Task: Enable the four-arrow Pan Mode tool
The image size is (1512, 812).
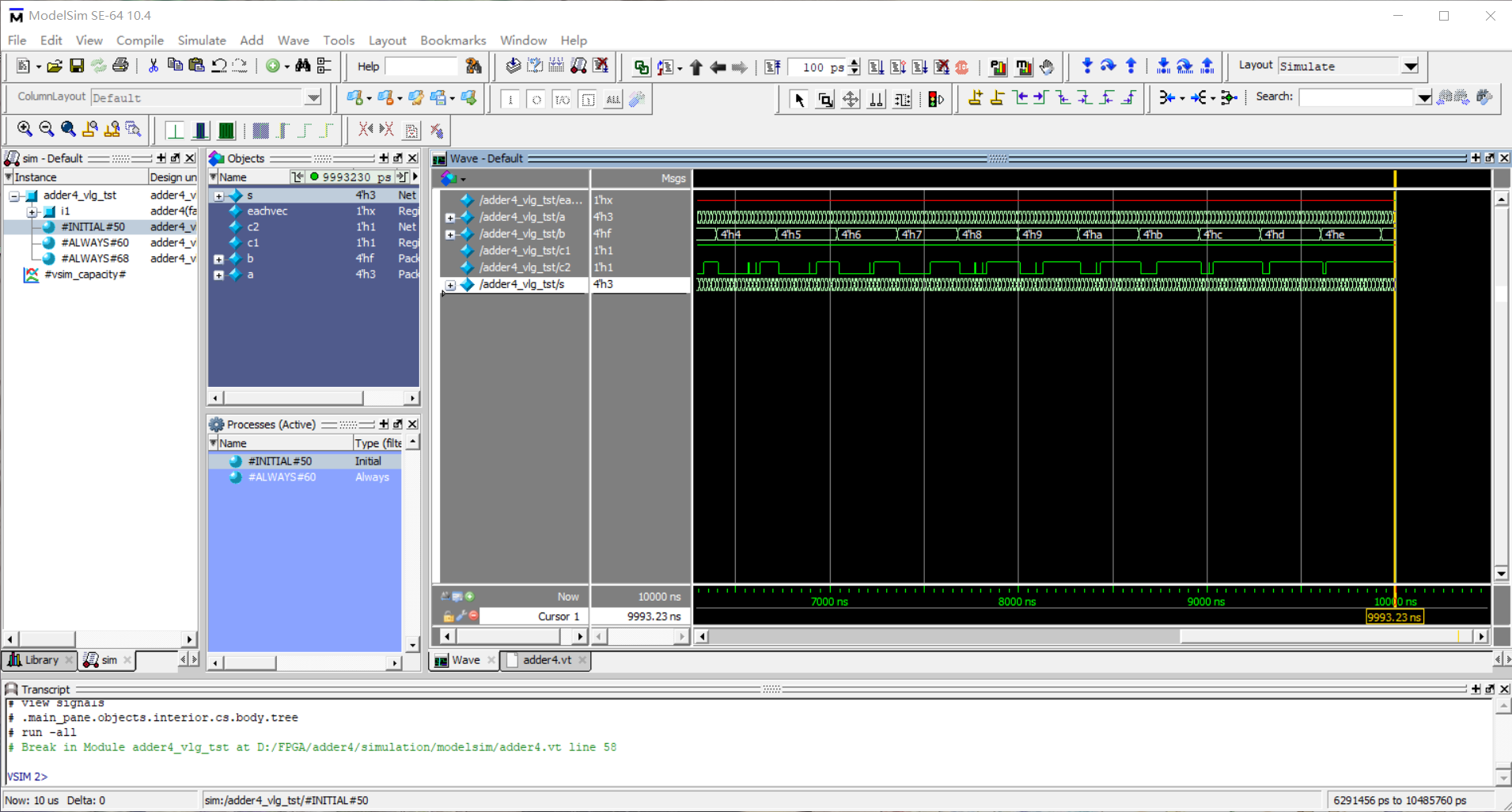Action: [851, 99]
